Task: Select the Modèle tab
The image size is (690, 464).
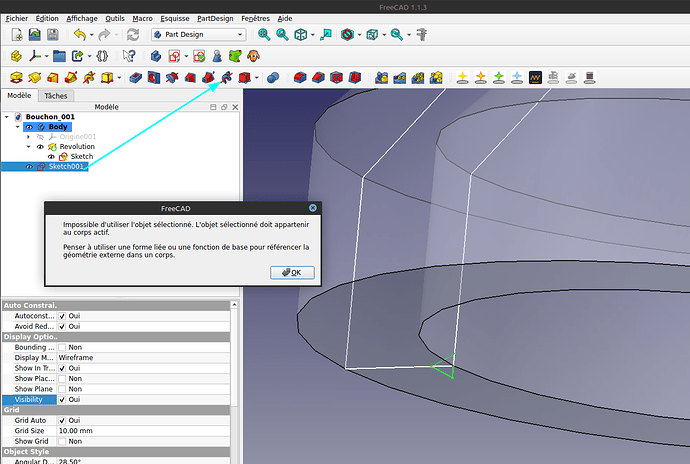Action: click(19, 95)
